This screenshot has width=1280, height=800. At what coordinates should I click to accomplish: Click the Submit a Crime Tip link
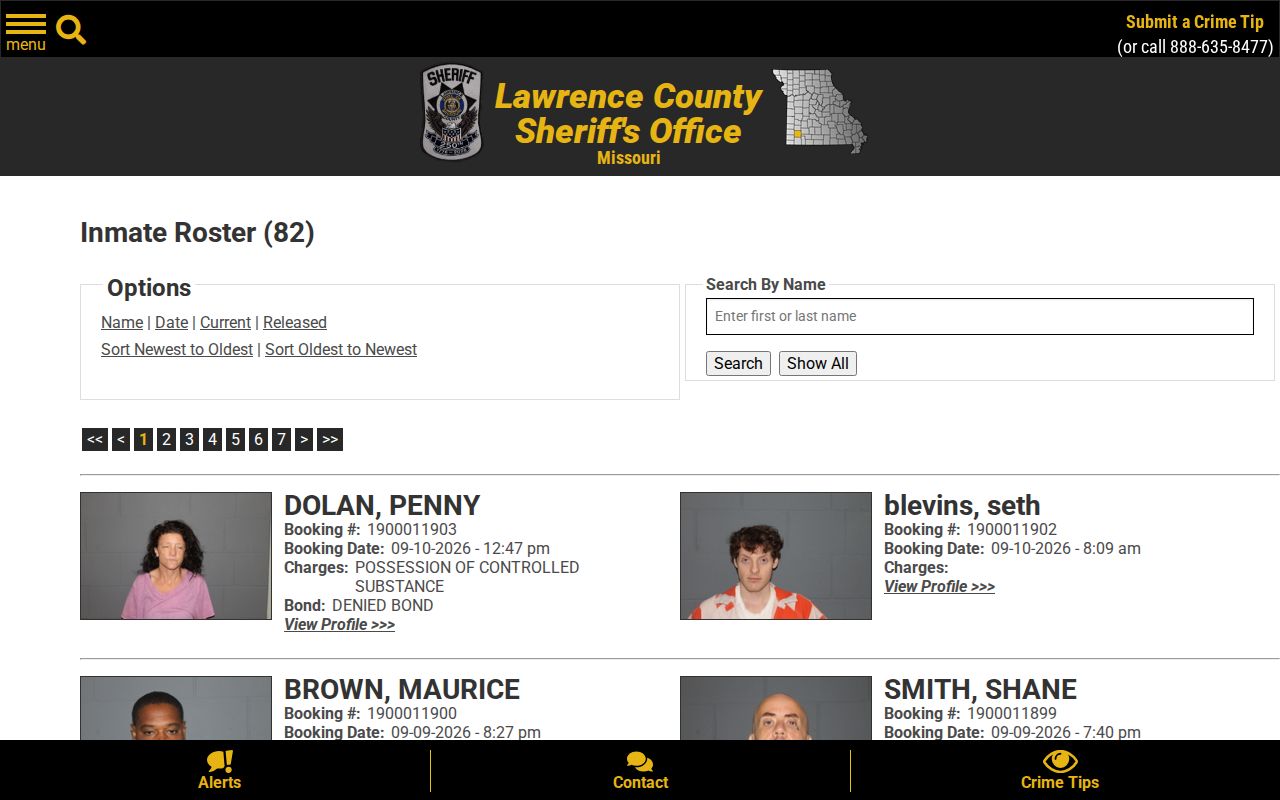pyautogui.click(x=1195, y=22)
